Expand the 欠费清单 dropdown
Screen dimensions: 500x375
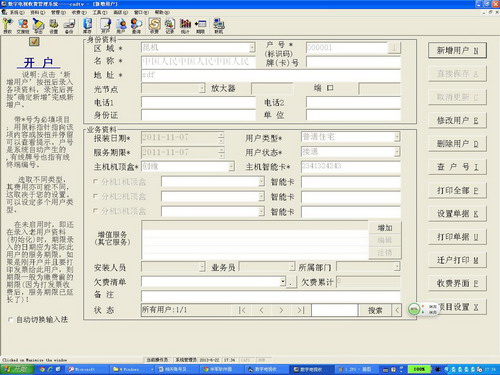[x=283, y=282]
